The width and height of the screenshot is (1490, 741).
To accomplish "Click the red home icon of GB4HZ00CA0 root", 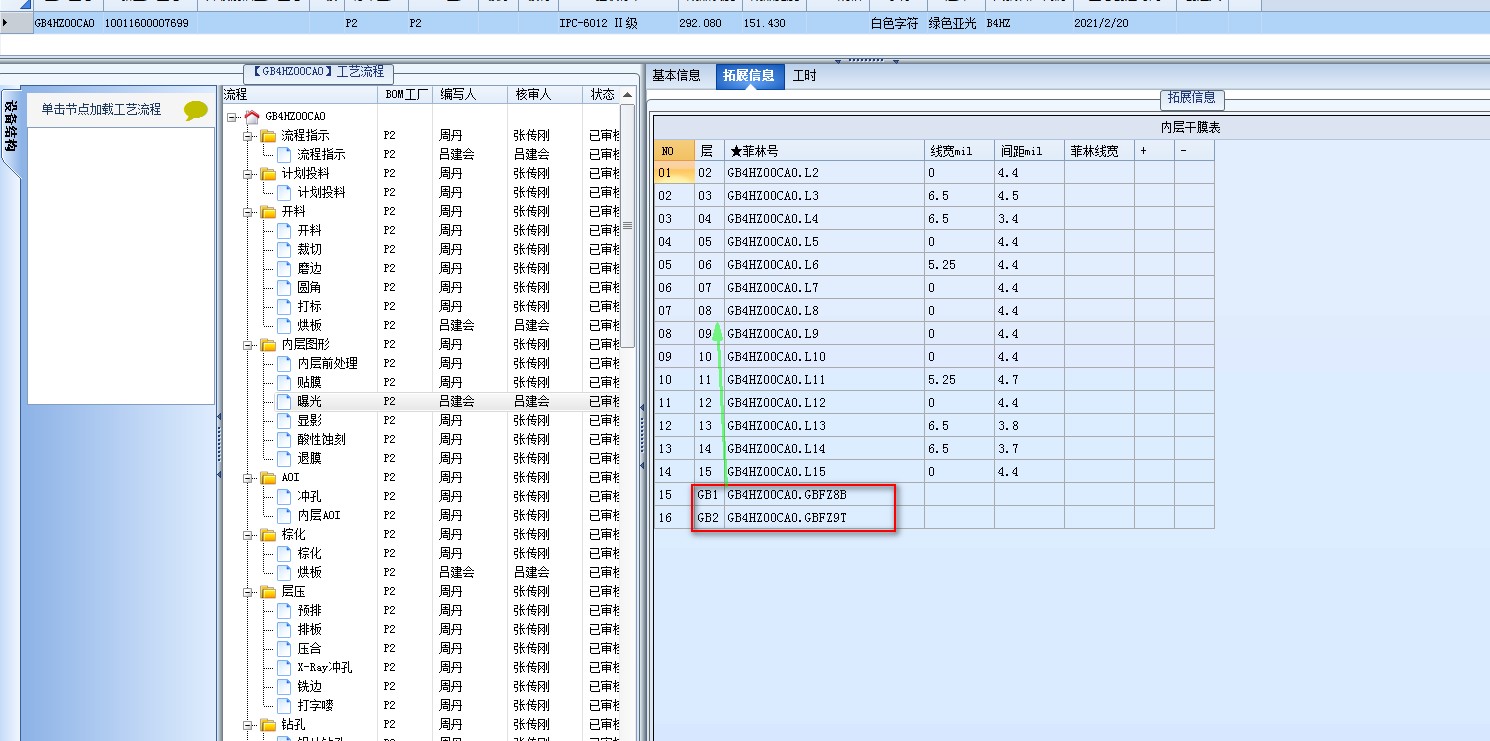I will [x=252, y=117].
